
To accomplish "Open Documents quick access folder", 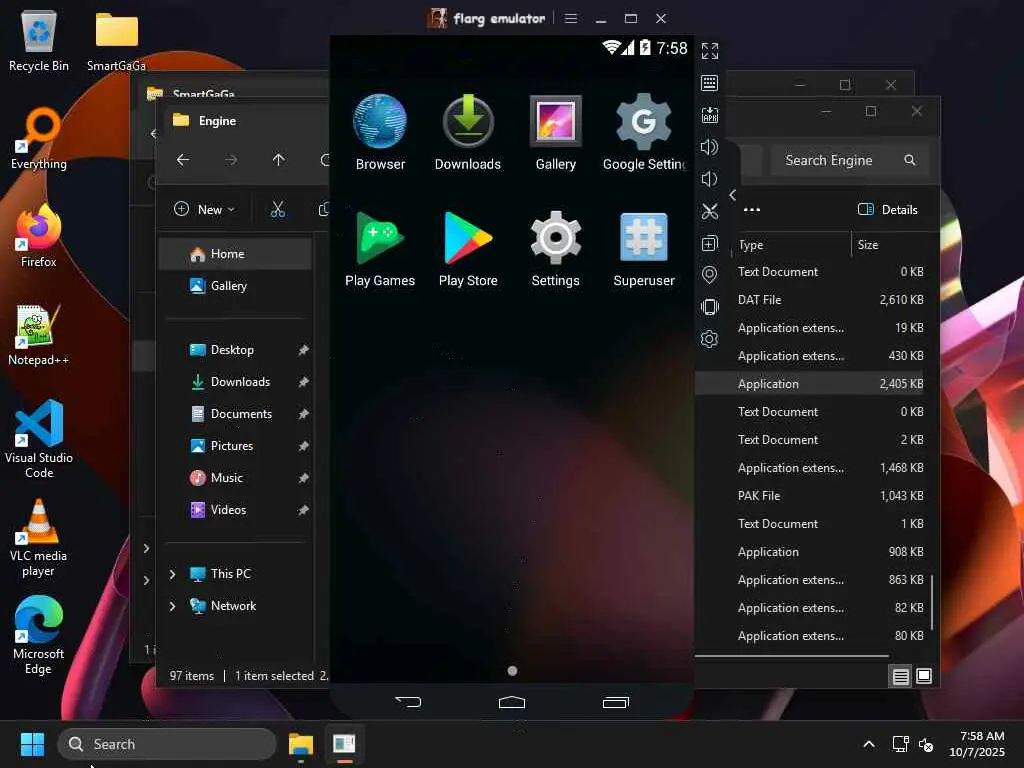I will 235,413.
